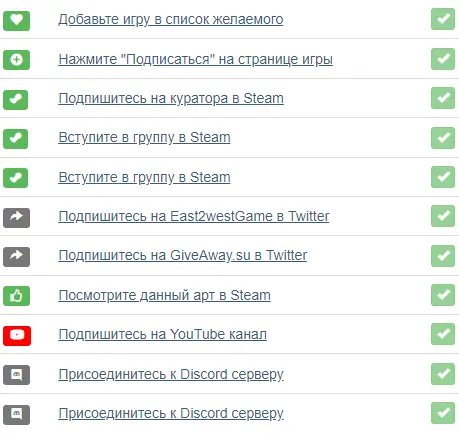Open the "Подпишитесь на YouTube канал" link
Image resolution: width=459 pixels, height=436 pixels.
click(x=162, y=334)
